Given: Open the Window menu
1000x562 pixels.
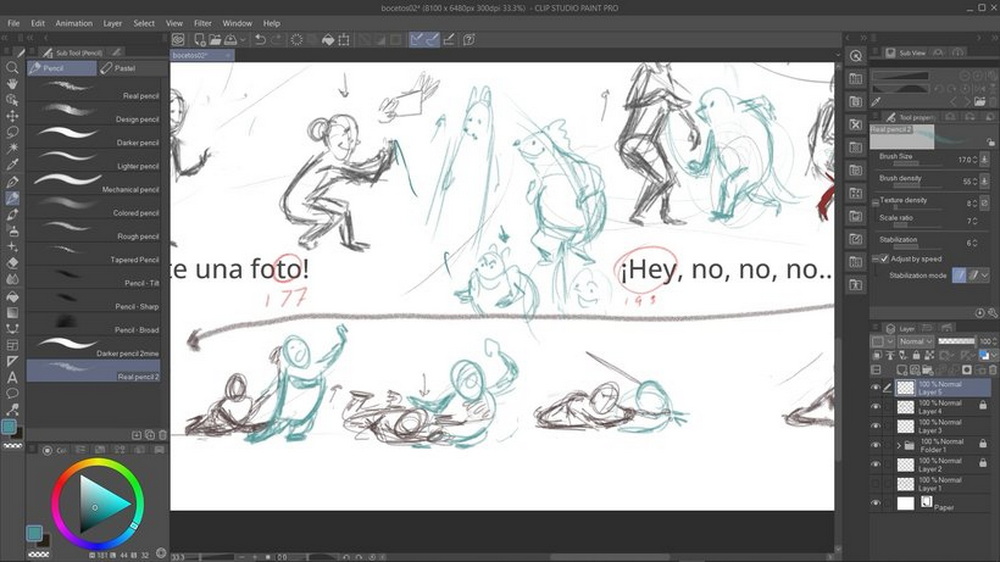Looking at the screenshot, I should point(237,23).
